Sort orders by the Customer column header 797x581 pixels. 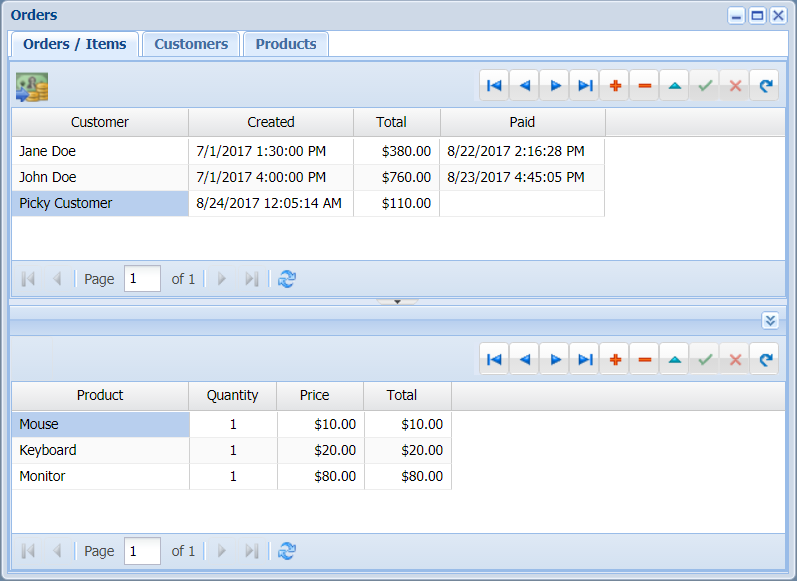100,122
